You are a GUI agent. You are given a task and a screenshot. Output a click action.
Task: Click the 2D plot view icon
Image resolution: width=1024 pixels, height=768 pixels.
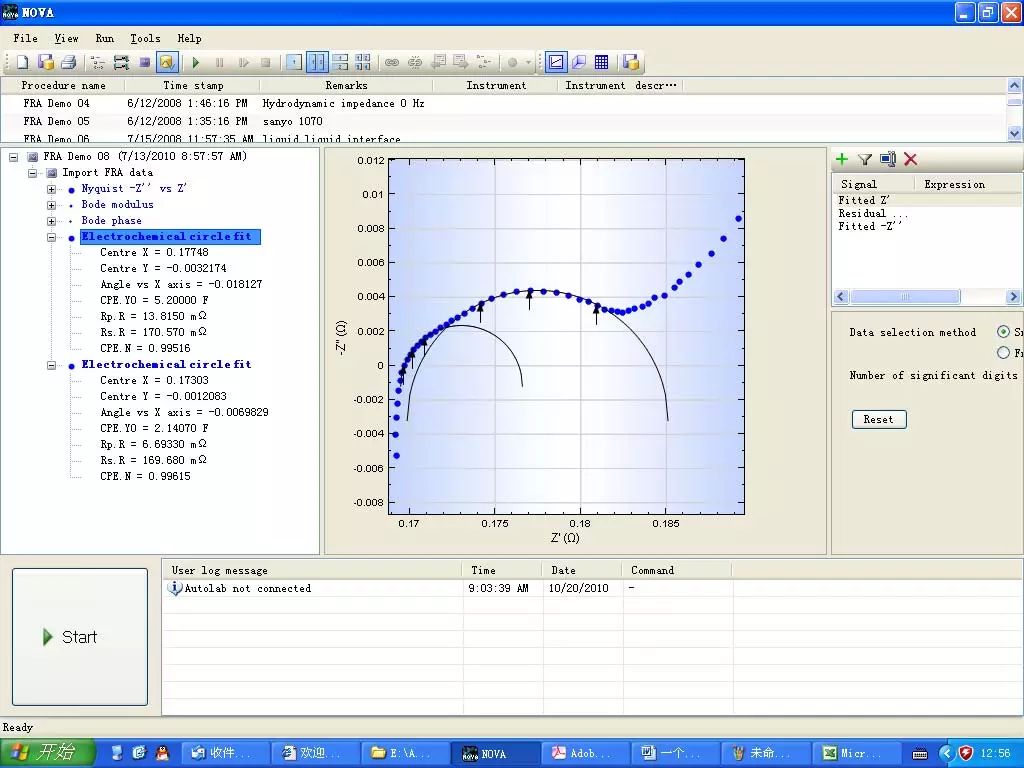pyautogui.click(x=556, y=62)
